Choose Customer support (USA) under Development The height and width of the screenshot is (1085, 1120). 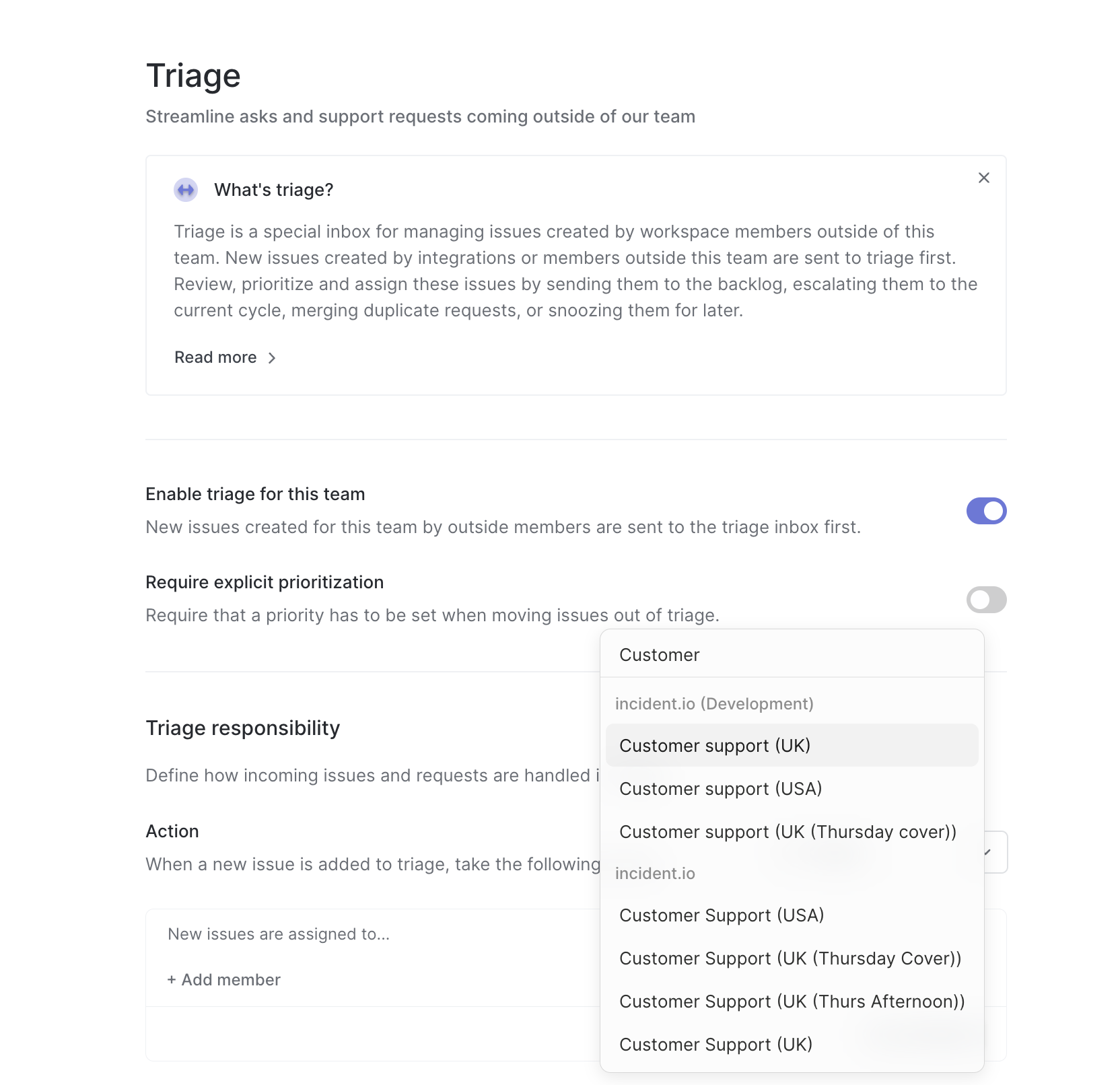point(792,789)
